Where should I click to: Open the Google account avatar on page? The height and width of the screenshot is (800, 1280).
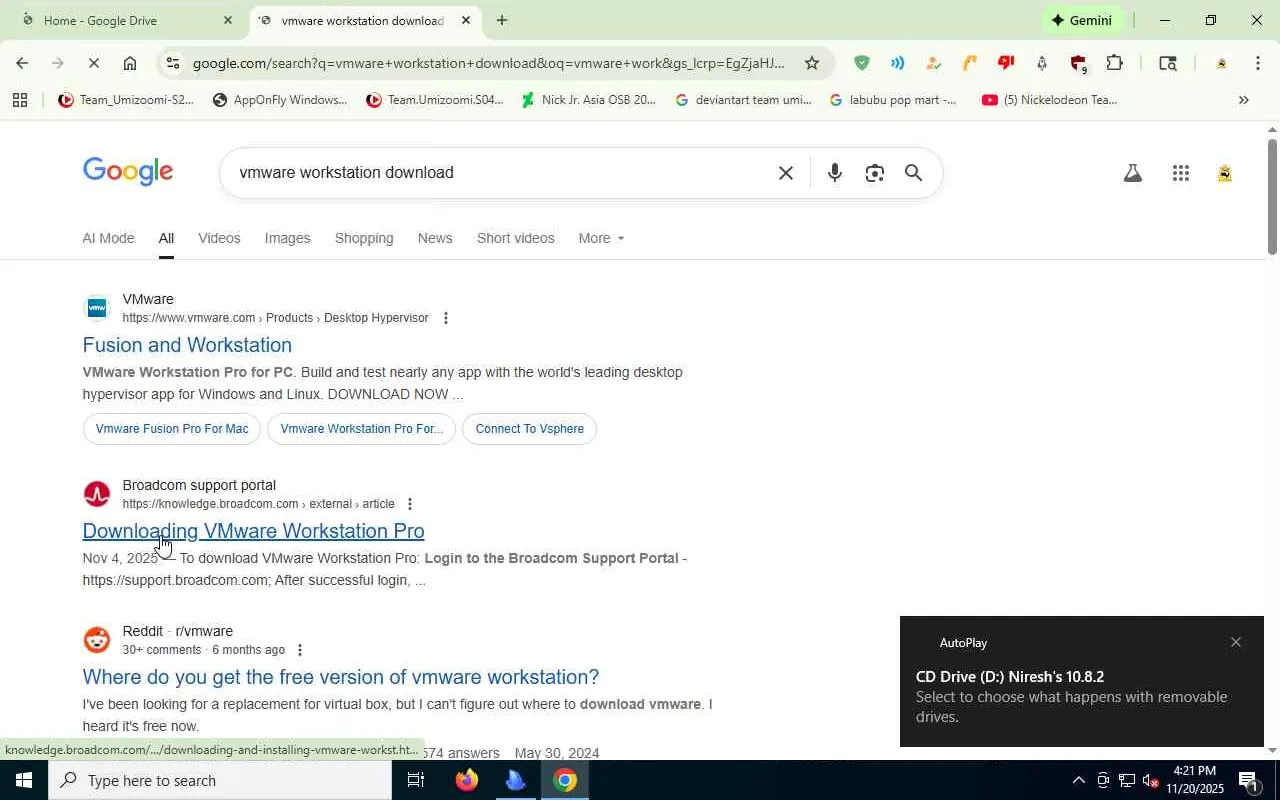(1225, 173)
